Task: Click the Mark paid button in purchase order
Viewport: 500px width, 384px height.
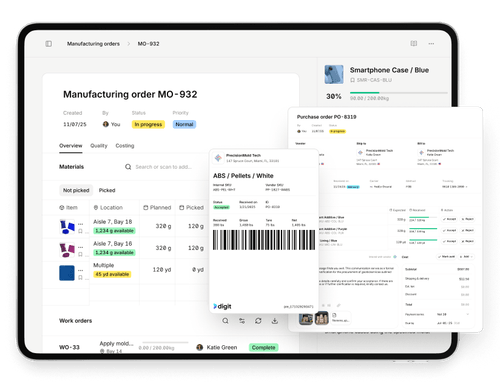Action: (x=446, y=257)
